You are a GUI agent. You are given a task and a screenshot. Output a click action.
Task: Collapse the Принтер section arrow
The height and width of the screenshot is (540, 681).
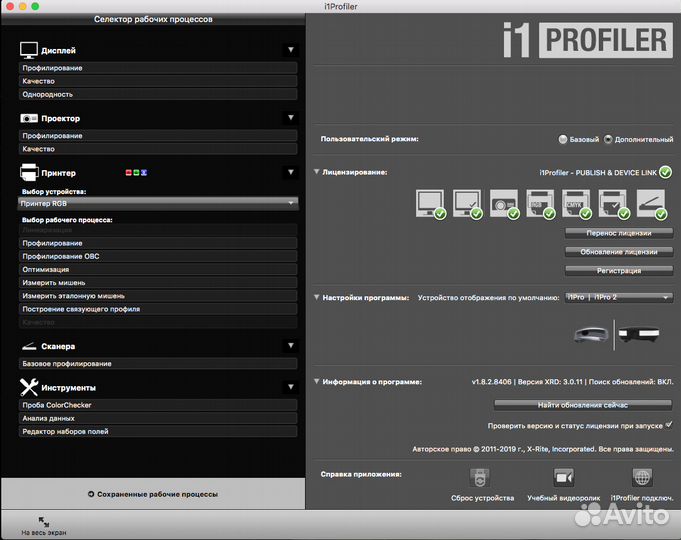(291, 172)
